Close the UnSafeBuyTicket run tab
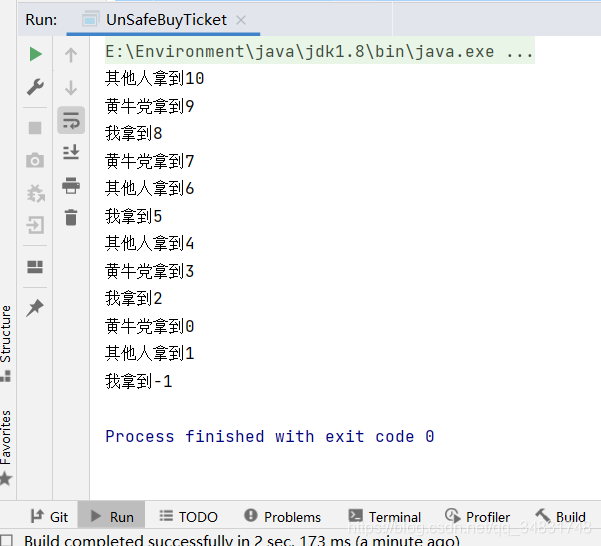601x546 pixels. pos(241,20)
